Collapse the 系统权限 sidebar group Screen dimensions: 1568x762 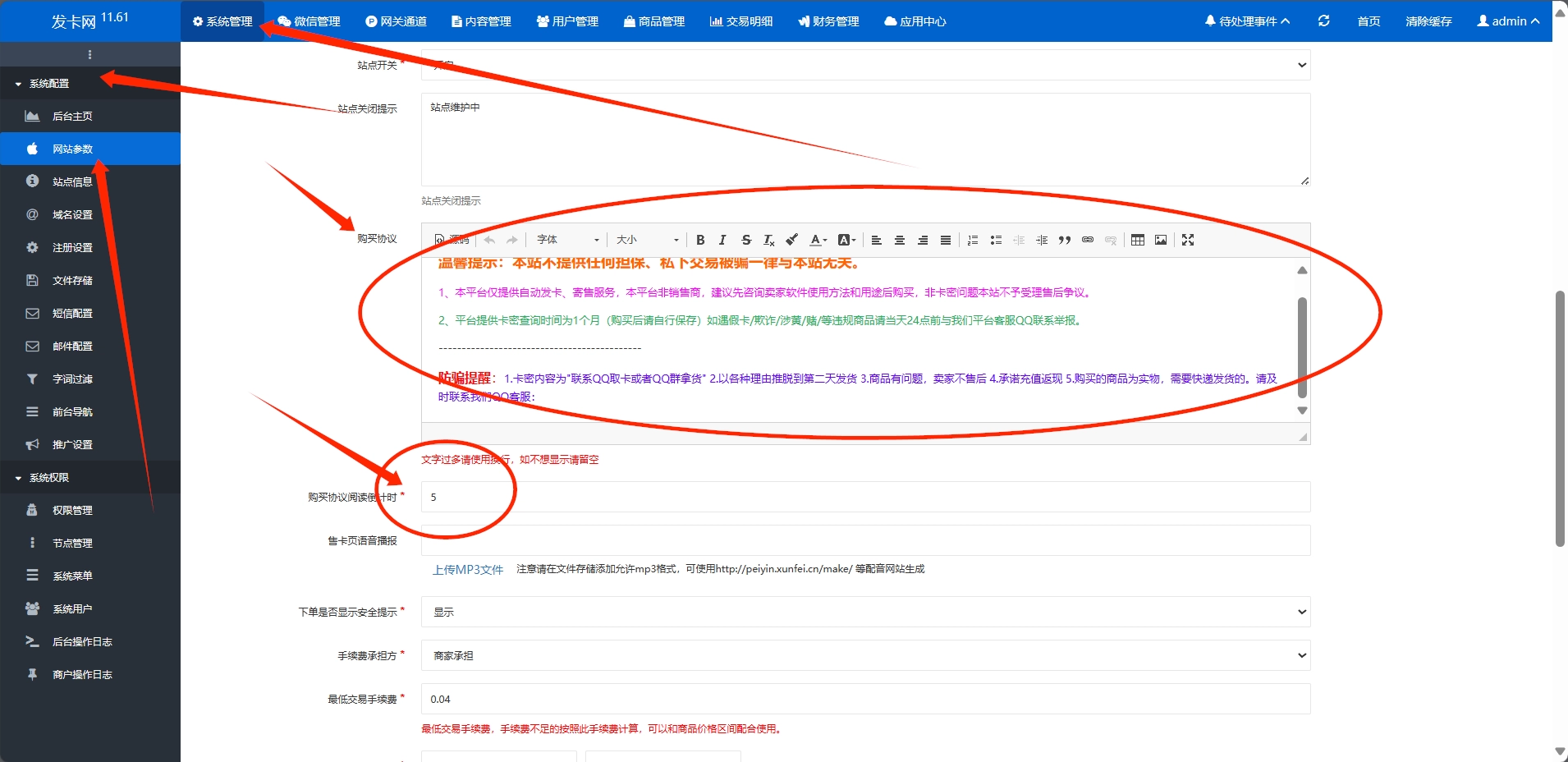[90, 477]
